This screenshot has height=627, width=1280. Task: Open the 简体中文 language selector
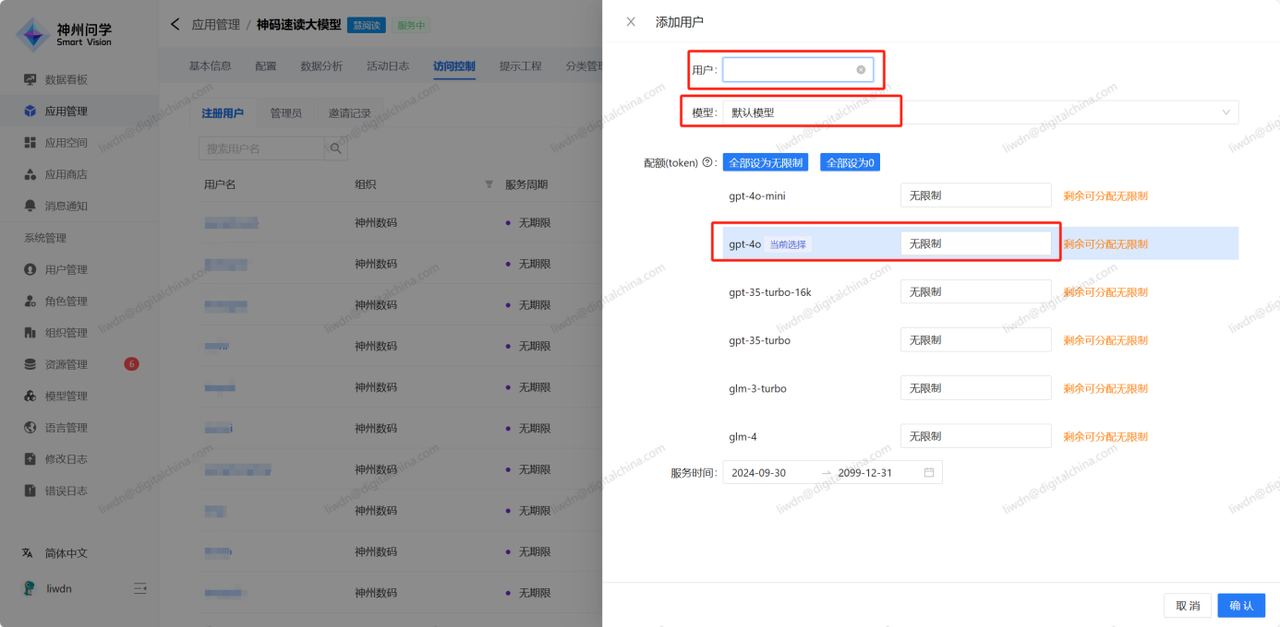pos(66,553)
